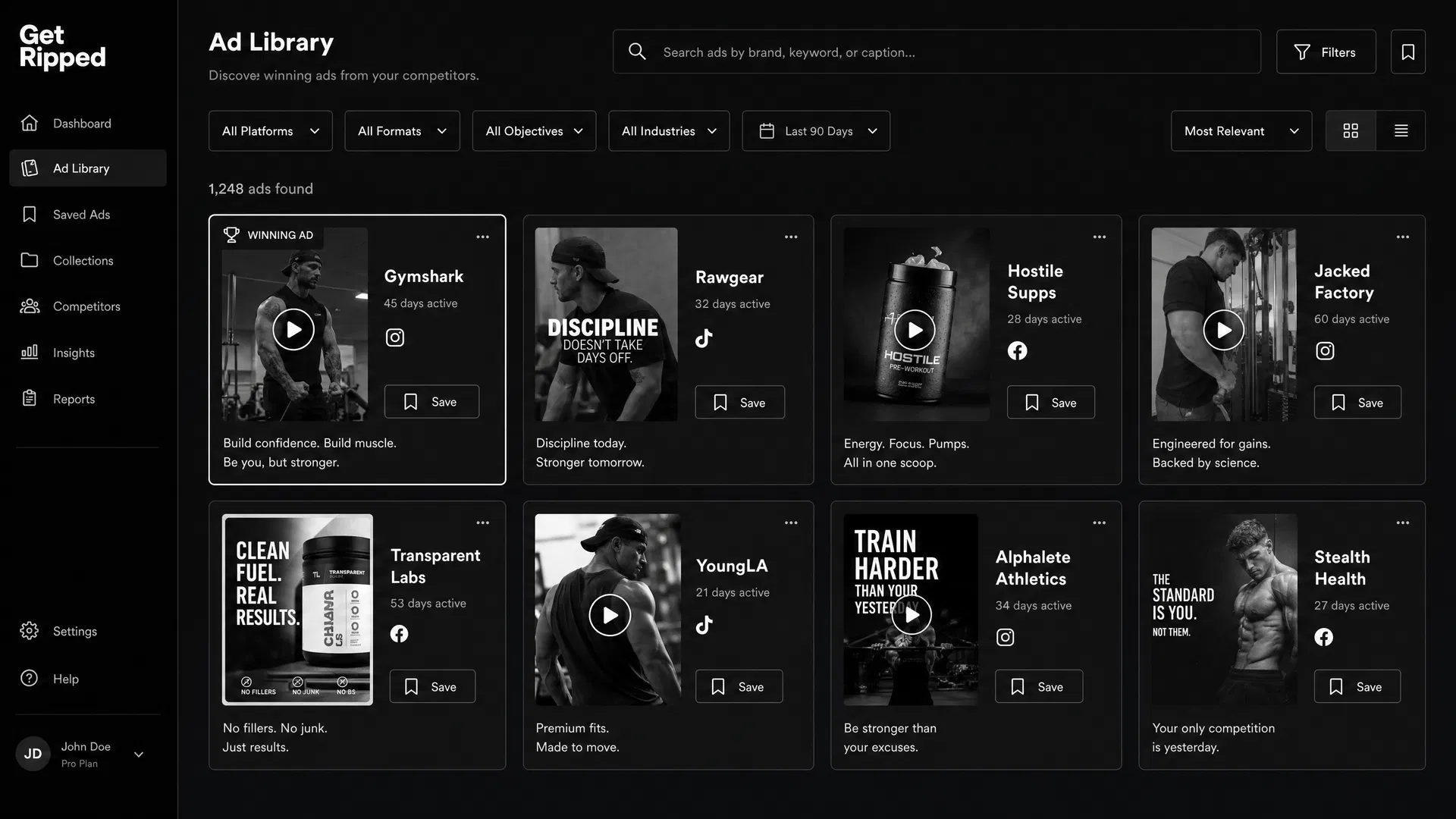
Task: Click the Filters button
Action: coord(1326,52)
